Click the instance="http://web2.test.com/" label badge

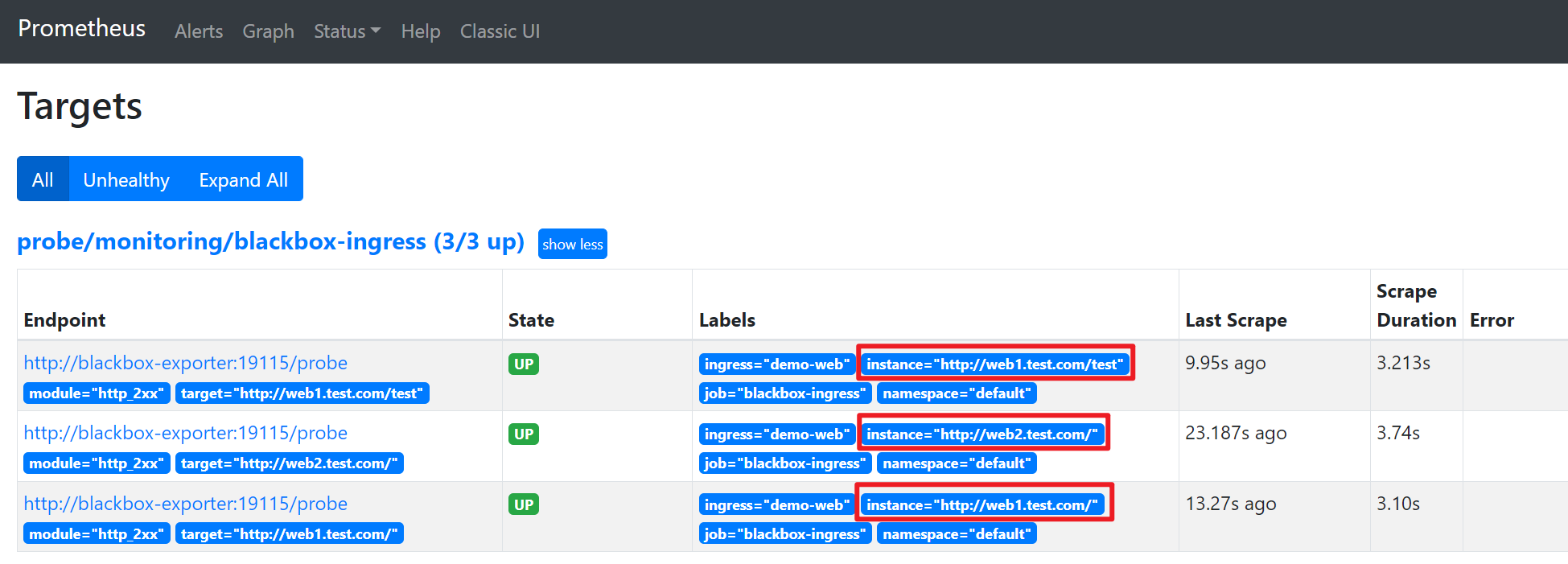point(982,434)
